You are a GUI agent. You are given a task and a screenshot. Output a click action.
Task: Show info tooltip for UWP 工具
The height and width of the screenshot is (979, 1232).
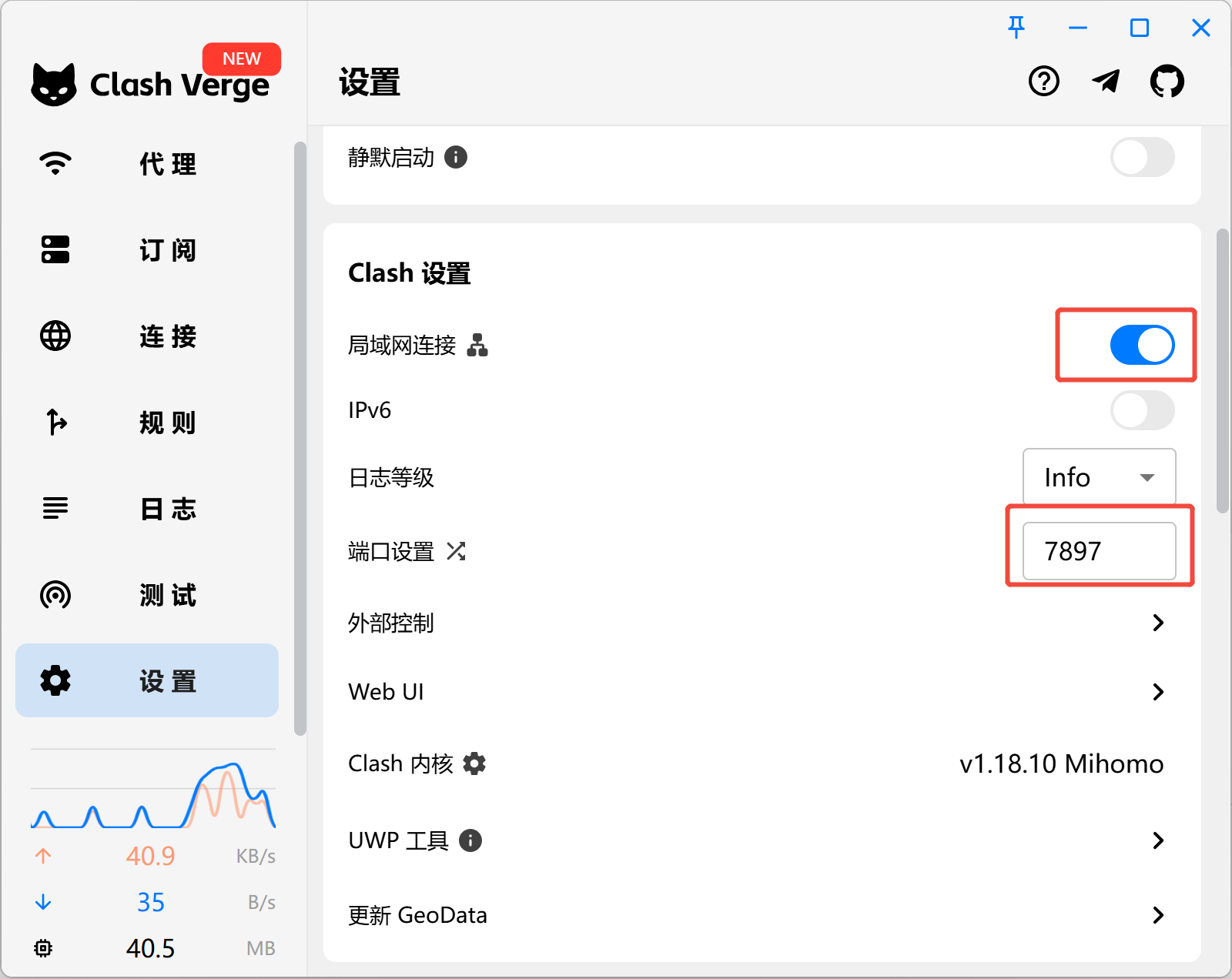470,840
